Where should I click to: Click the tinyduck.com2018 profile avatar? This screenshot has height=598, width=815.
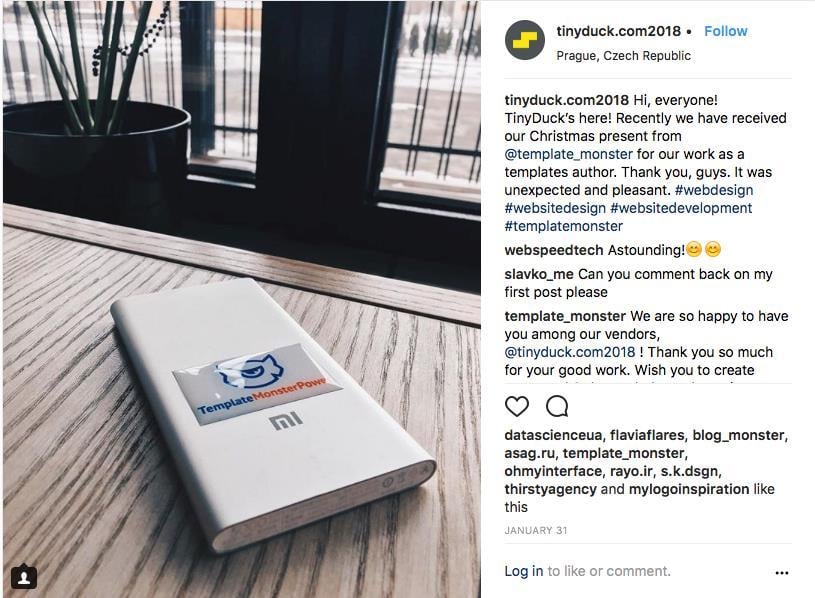click(x=524, y=40)
